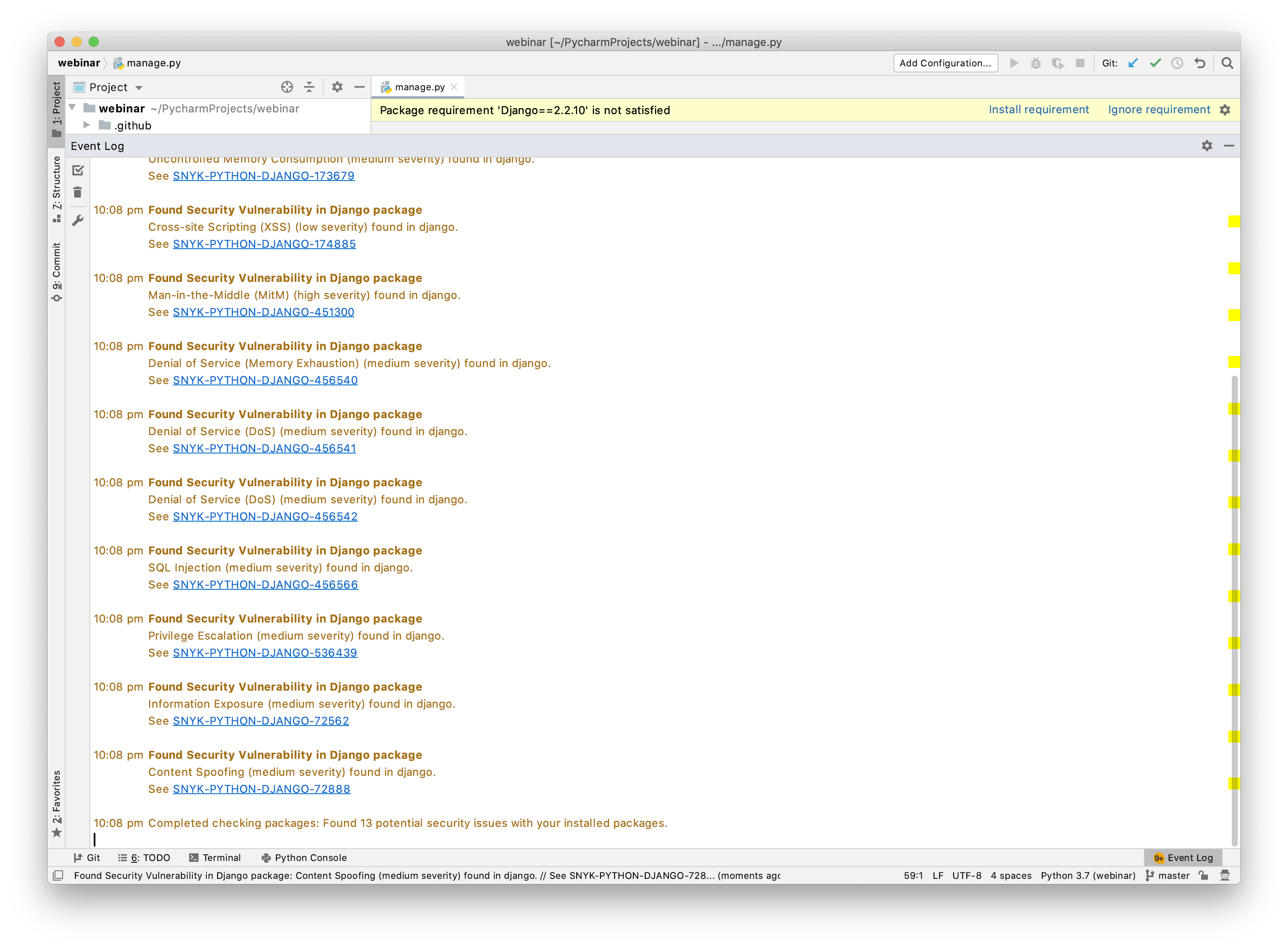1288x947 pixels.
Task: Click the Git update project arrow icon
Action: [1133, 63]
